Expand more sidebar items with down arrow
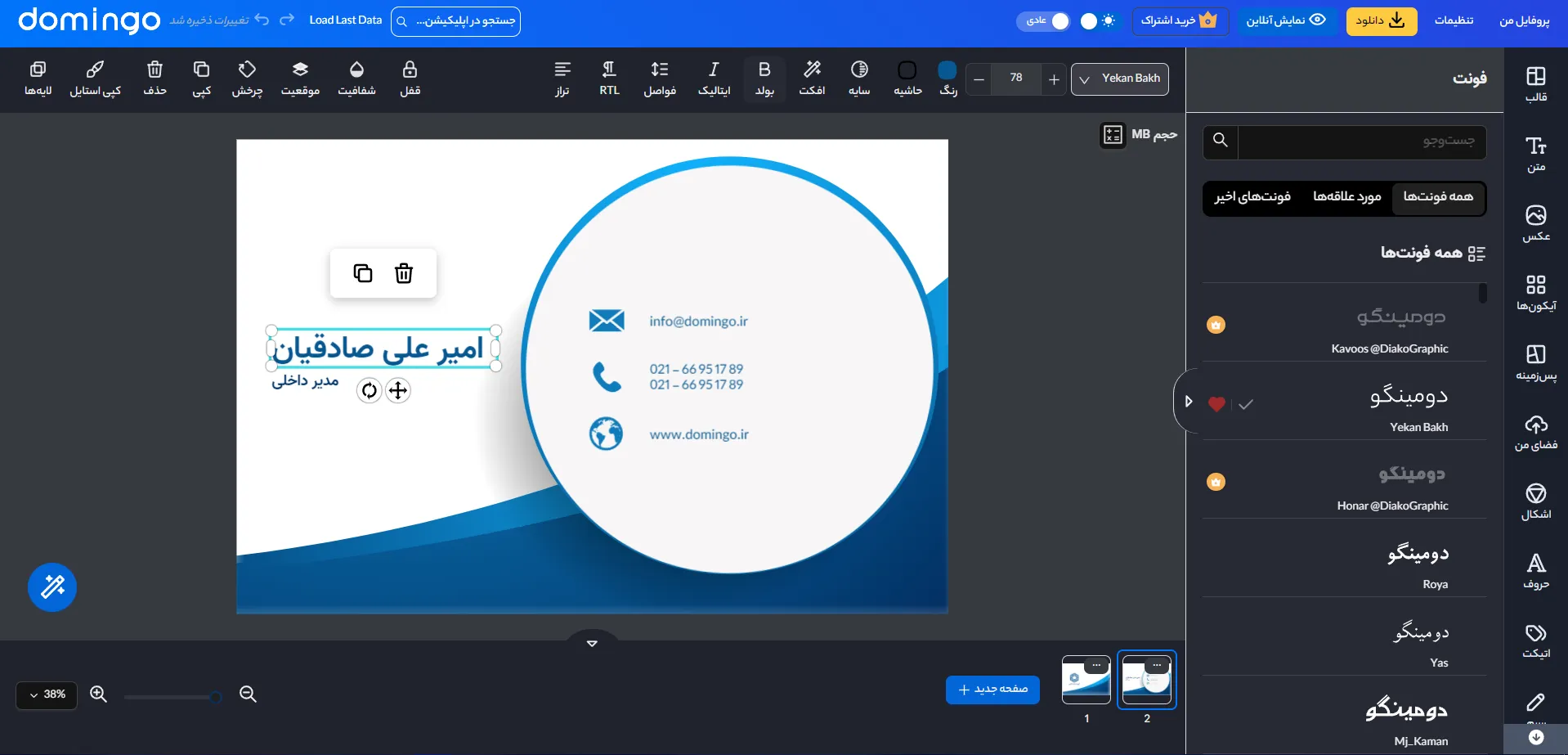This screenshot has height=755, width=1568. point(1536,738)
